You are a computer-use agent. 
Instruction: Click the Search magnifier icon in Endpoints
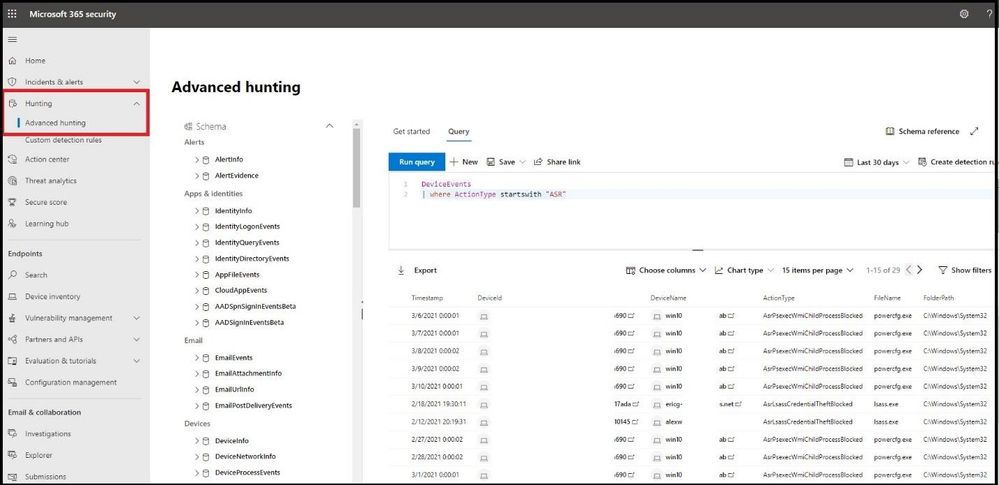click(12, 275)
